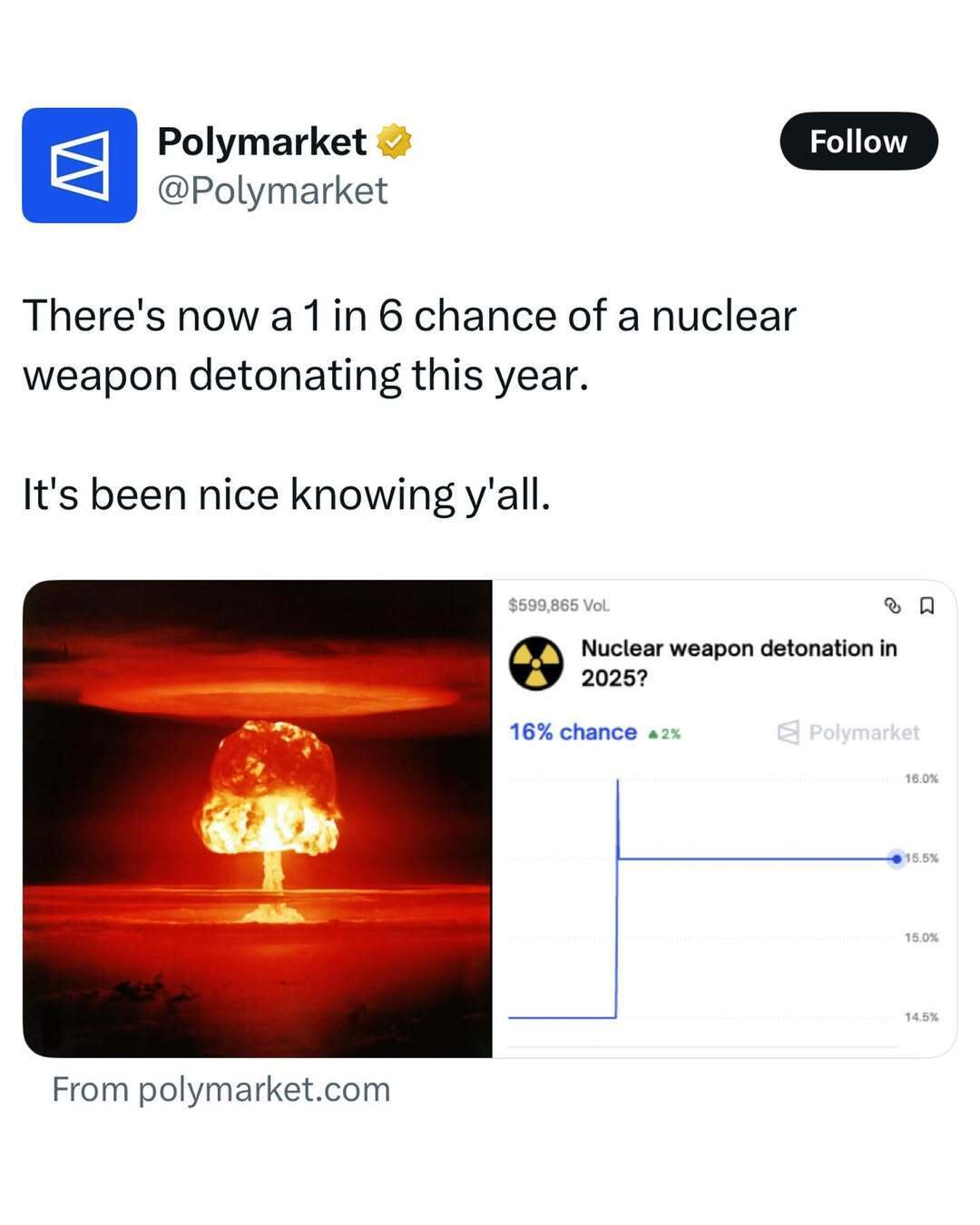The image size is (980, 1225).
Task: View the mushroom cloud explosion photo
Action: click(259, 817)
